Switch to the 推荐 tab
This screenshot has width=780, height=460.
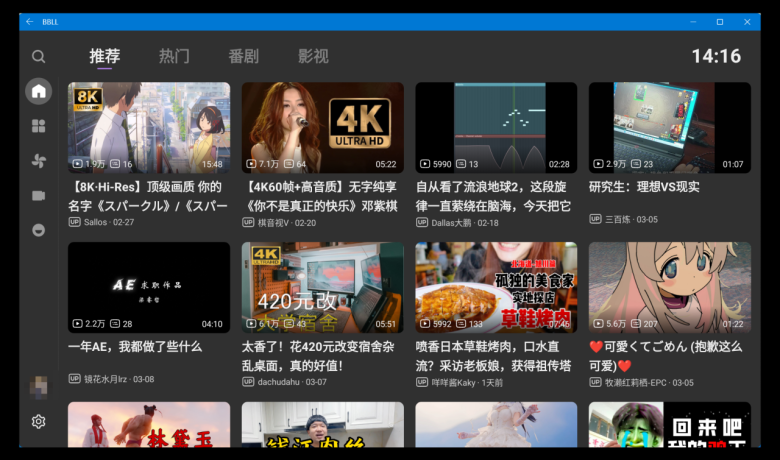104,57
